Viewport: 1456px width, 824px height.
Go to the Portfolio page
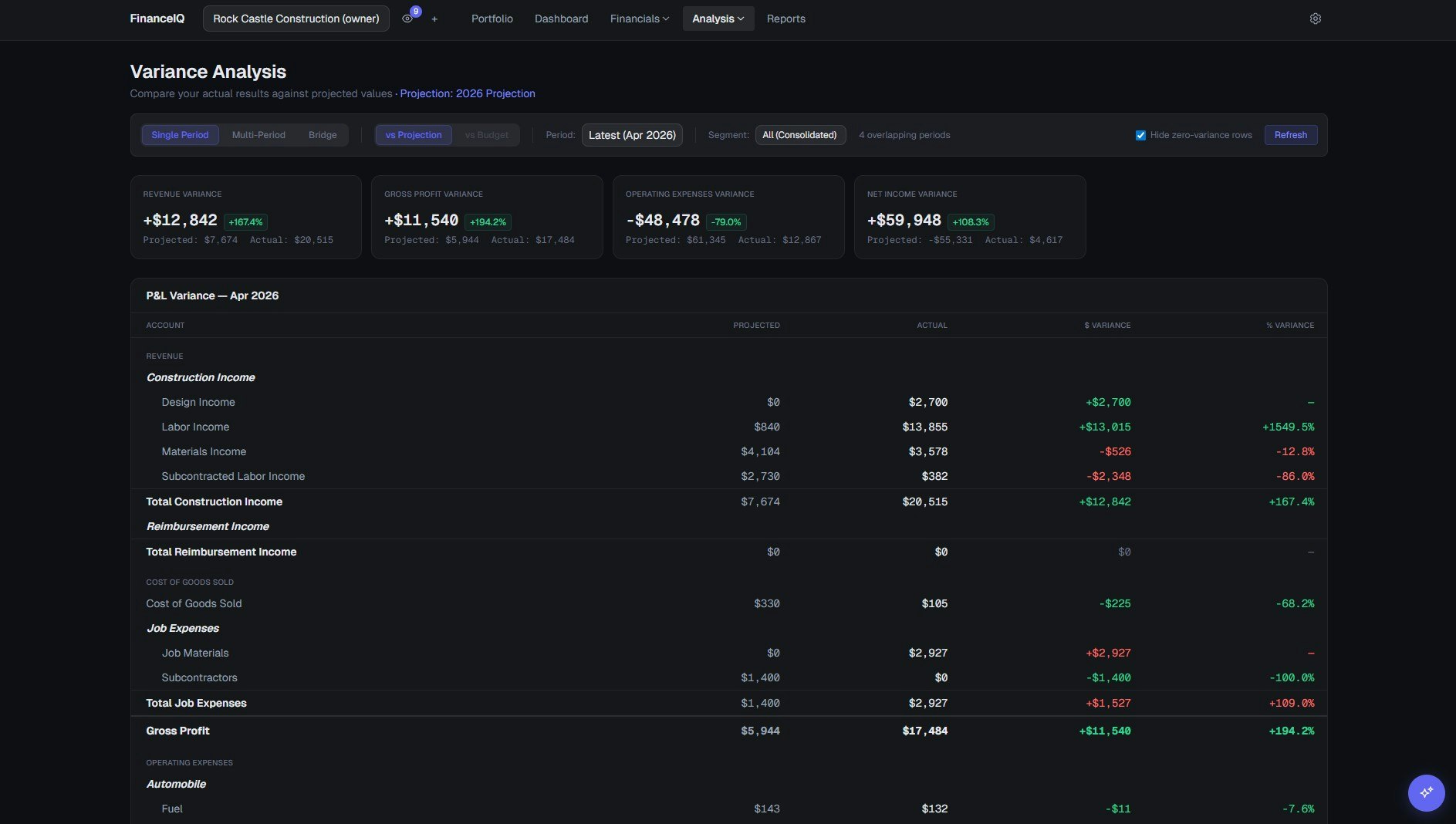tap(492, 19)
